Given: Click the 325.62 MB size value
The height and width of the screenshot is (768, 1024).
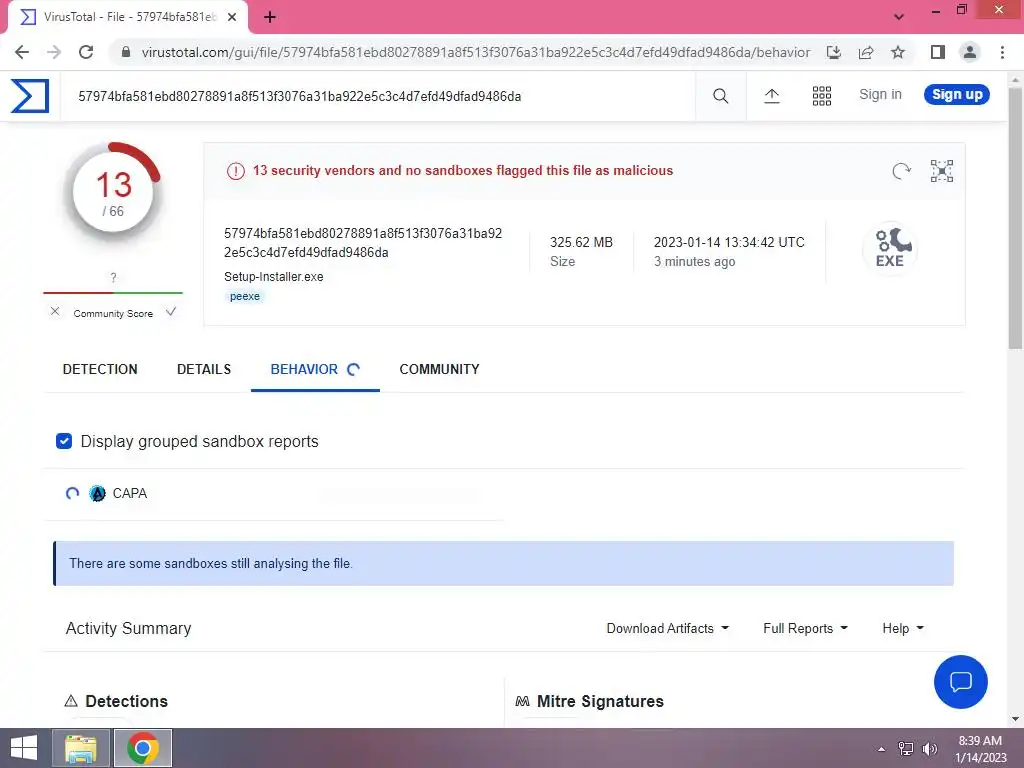Looking at the screenshot, I should (x=581, y=242).
